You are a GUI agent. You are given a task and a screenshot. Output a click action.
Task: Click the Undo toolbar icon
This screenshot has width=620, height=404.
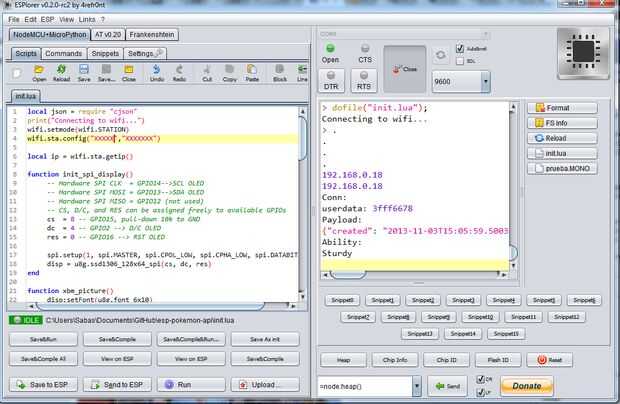point(157,70)
